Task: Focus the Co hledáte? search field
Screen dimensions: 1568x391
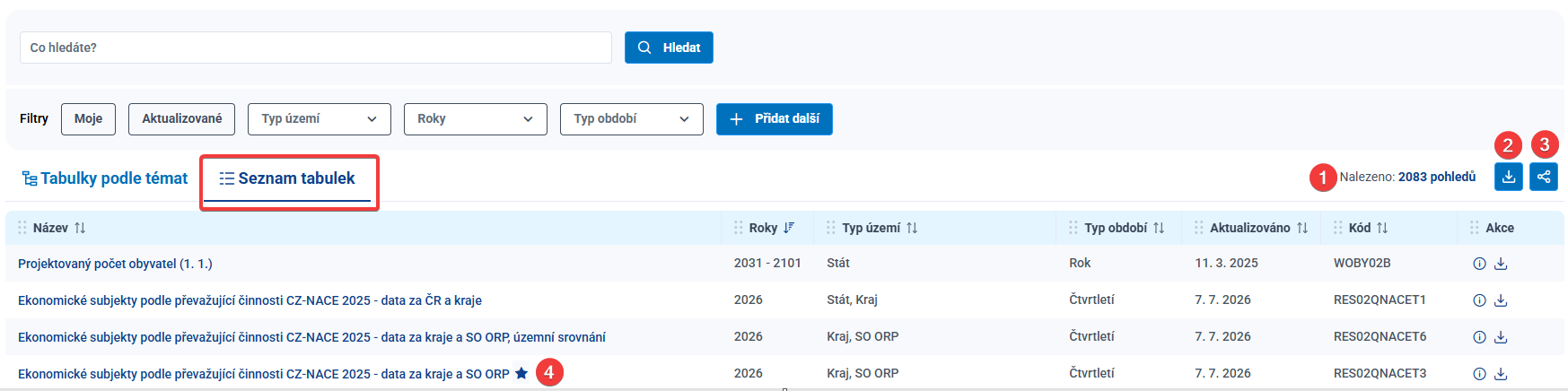Action: (316, 48)
